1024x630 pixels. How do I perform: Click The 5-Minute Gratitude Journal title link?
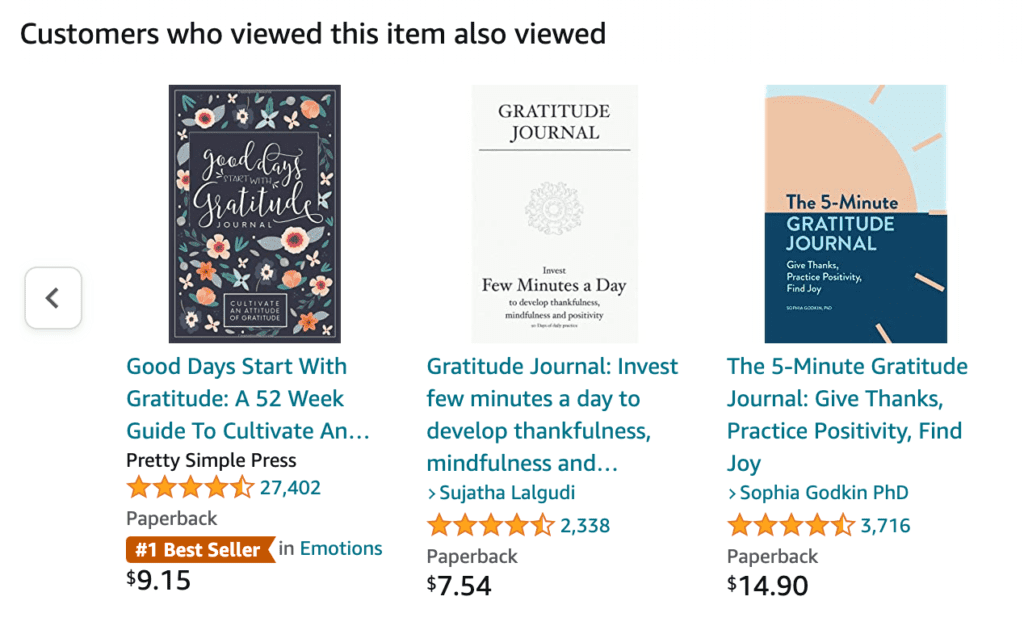[847, 415]
